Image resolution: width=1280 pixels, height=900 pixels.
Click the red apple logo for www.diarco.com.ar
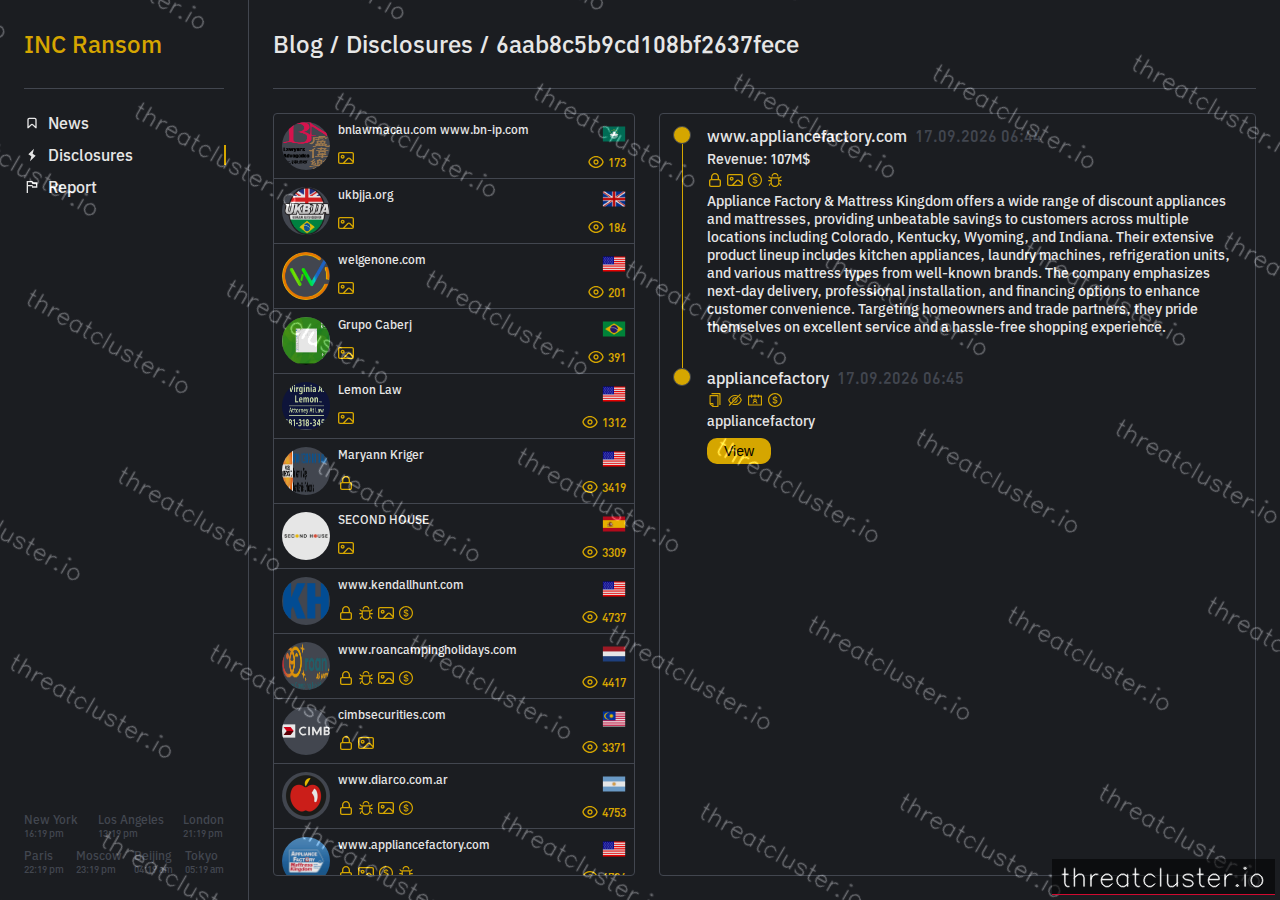pyautogui.click(x=306, y=796)
